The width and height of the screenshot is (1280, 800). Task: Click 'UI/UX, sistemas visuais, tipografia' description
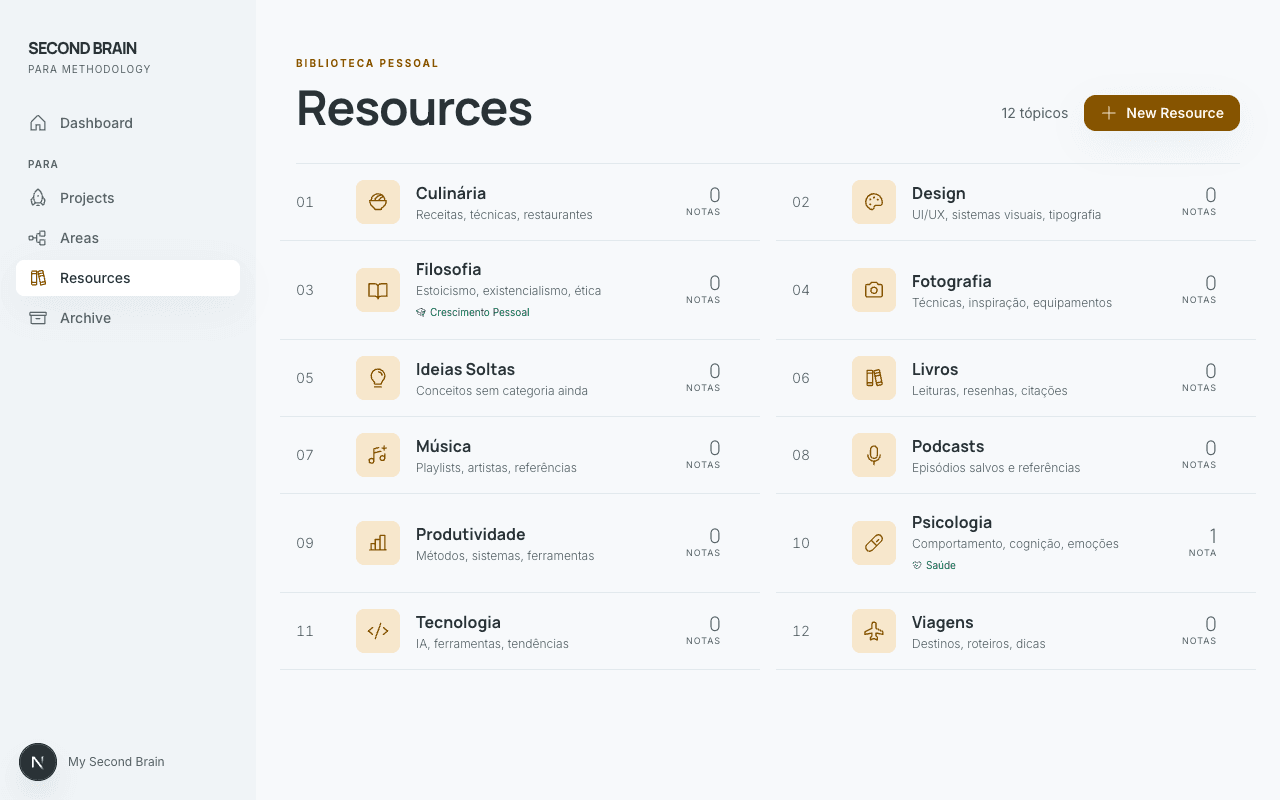[1007, 215]
